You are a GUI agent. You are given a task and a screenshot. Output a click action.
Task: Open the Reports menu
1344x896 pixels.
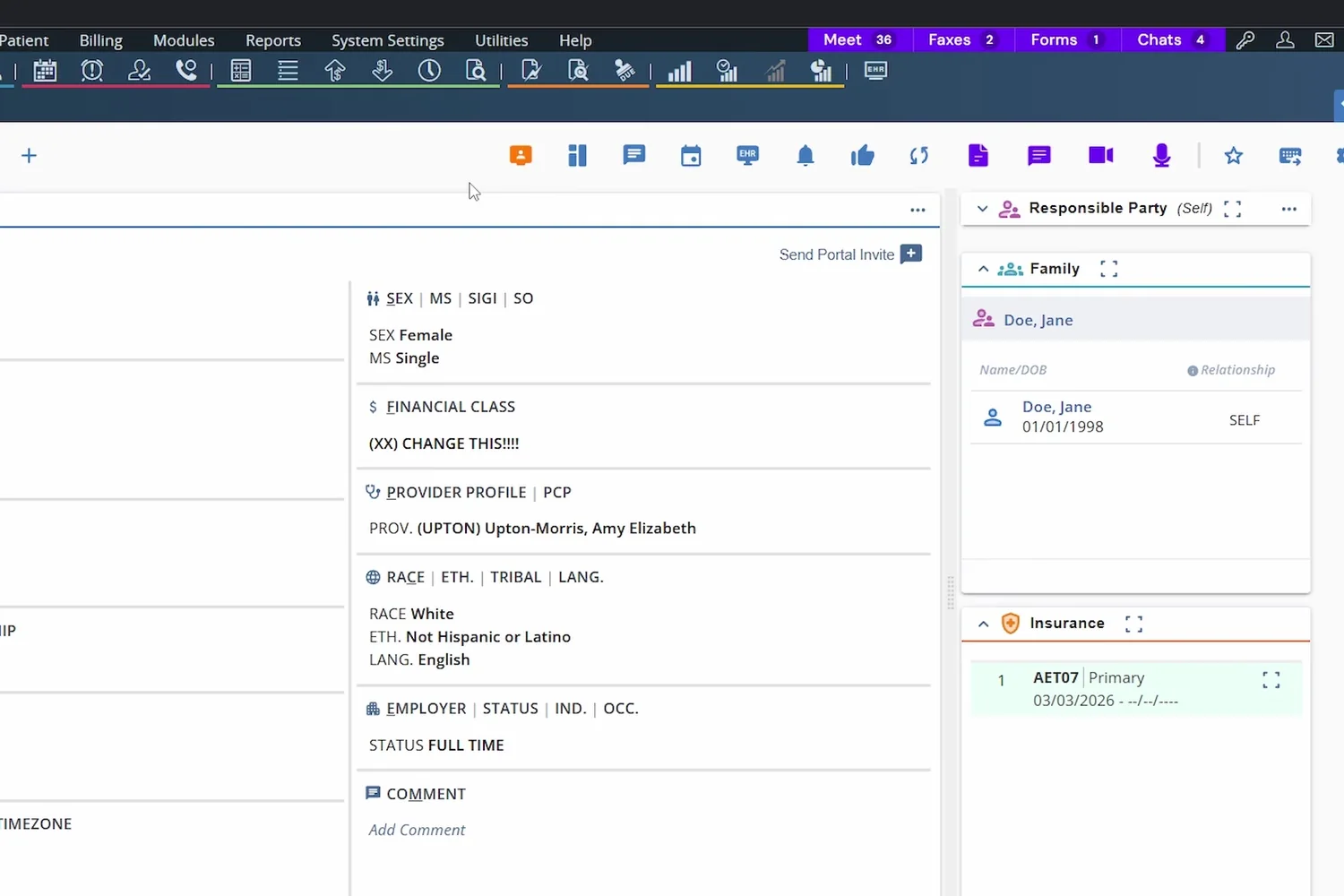273,40
